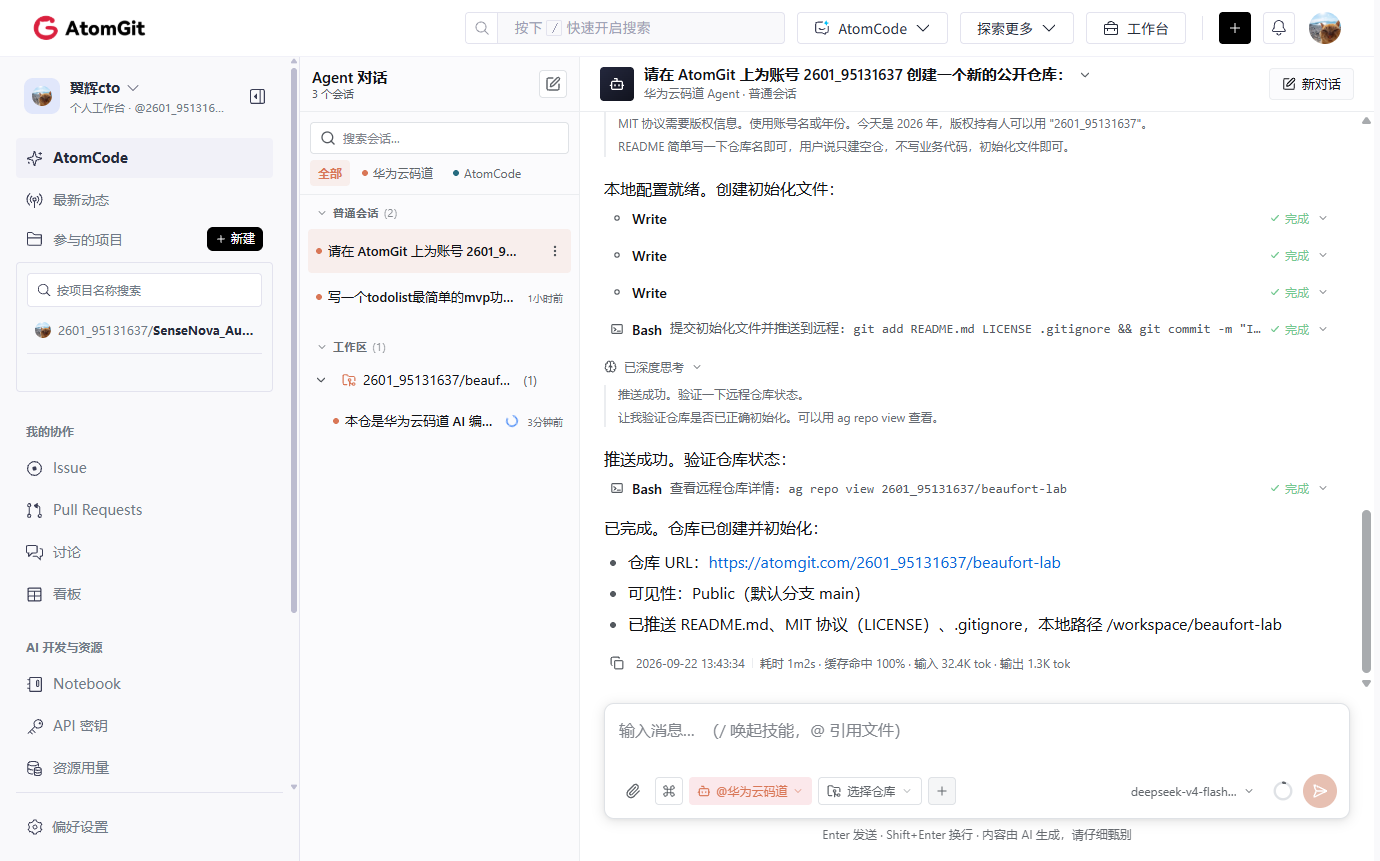1380x861 pixels.
Task: Click the robot agent icon in chat header
Action: (x=617, y=84)
